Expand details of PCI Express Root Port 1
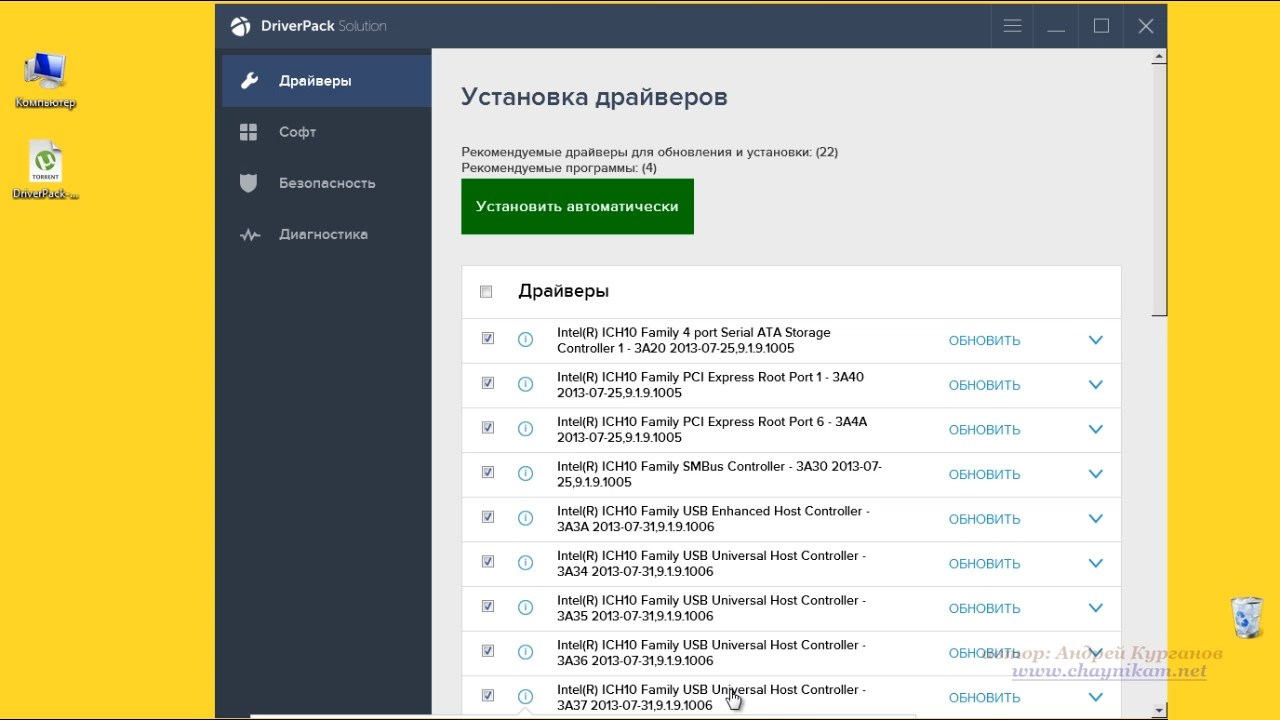The width and height of the screenshot is (1280, 720). pyautogui.click(x=1095, y=385)
